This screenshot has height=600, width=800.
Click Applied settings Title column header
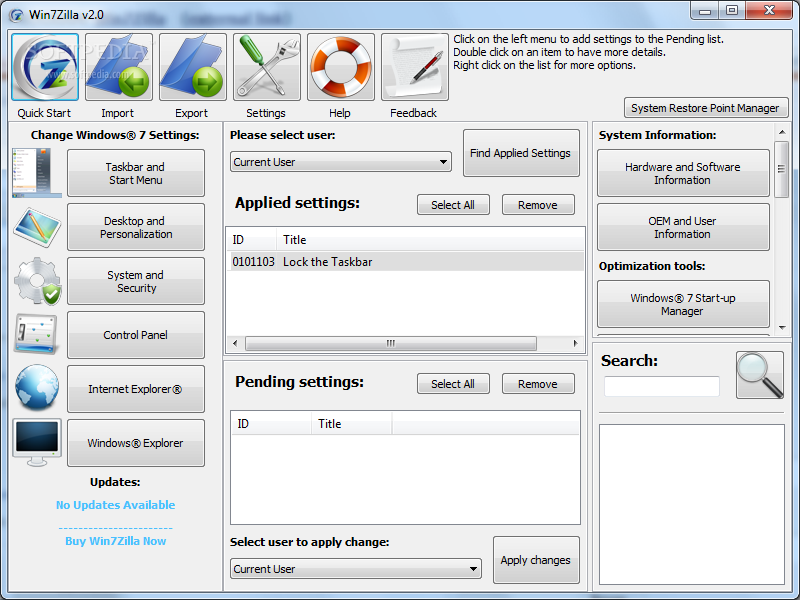430,239
